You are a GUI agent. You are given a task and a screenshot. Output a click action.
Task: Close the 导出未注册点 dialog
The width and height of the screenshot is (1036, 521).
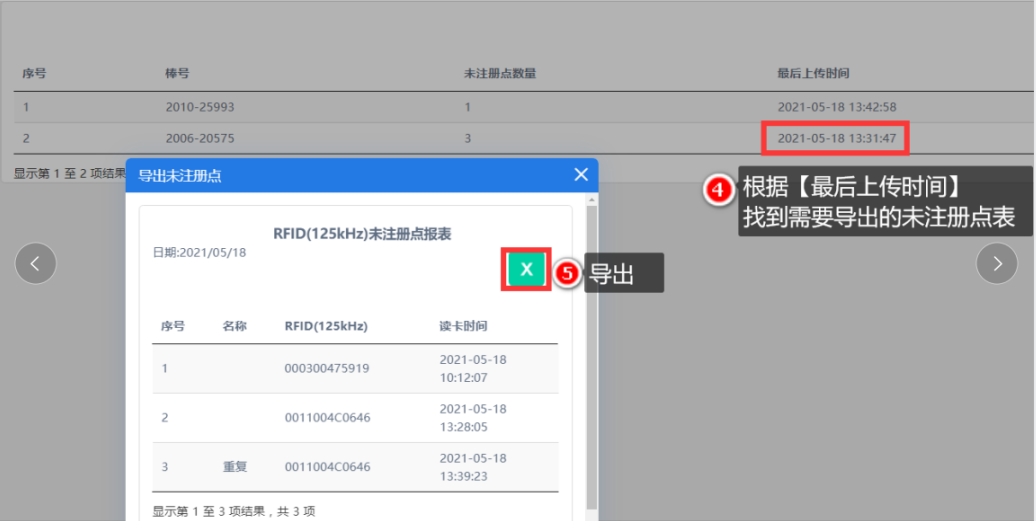coord(581,175)
